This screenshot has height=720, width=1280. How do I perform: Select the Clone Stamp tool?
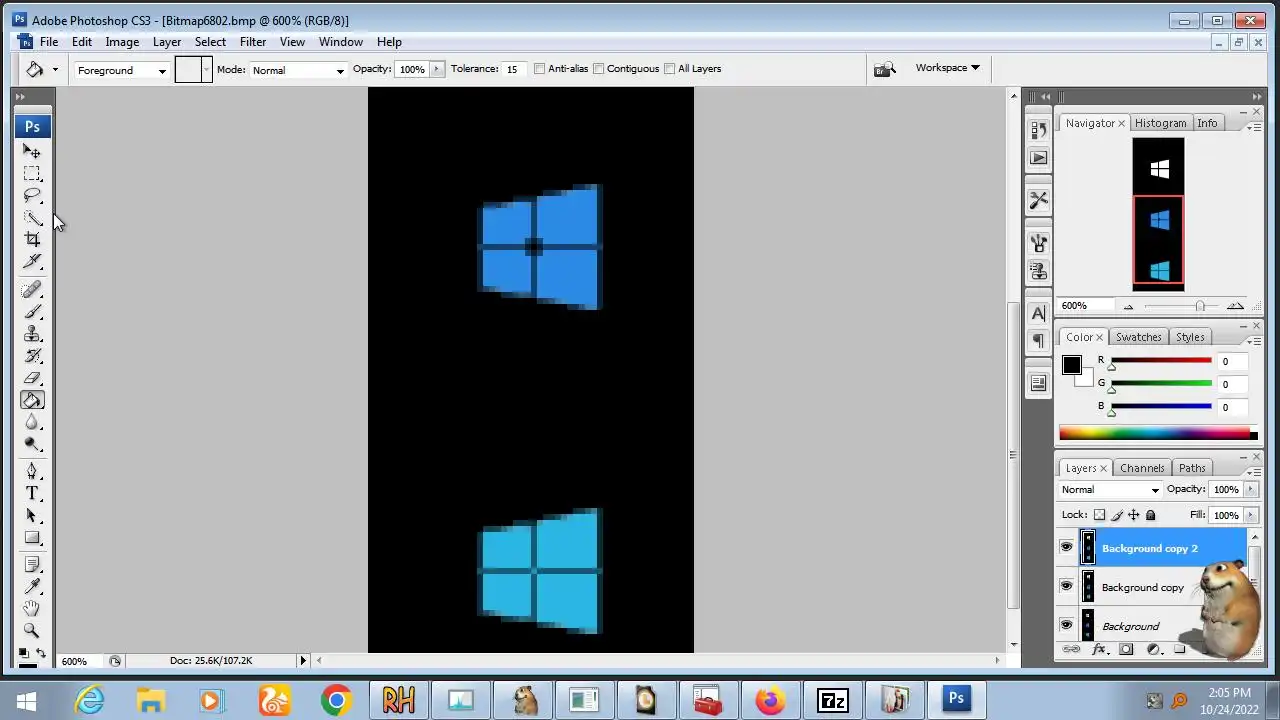(x=32, y=334)
